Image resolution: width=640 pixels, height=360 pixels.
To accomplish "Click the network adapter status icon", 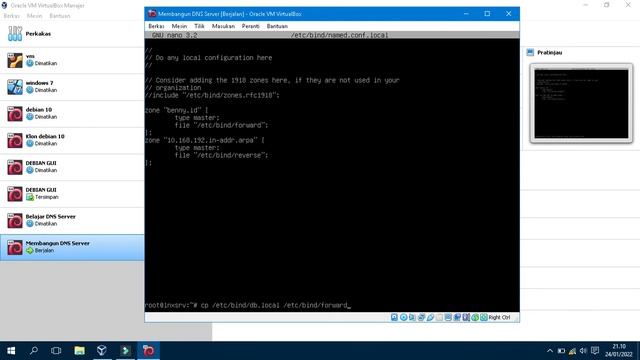I will tap(421, 317).
